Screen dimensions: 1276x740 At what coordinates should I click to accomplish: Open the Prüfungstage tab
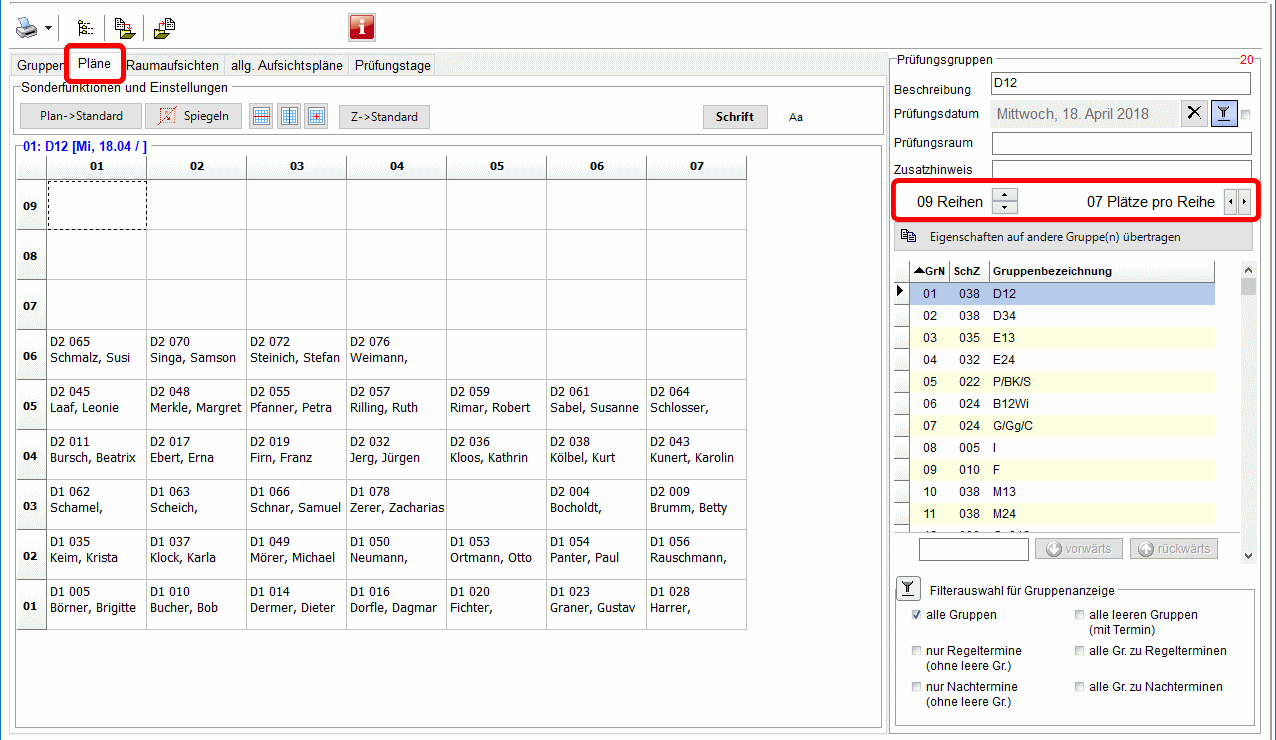coord(392,66)
